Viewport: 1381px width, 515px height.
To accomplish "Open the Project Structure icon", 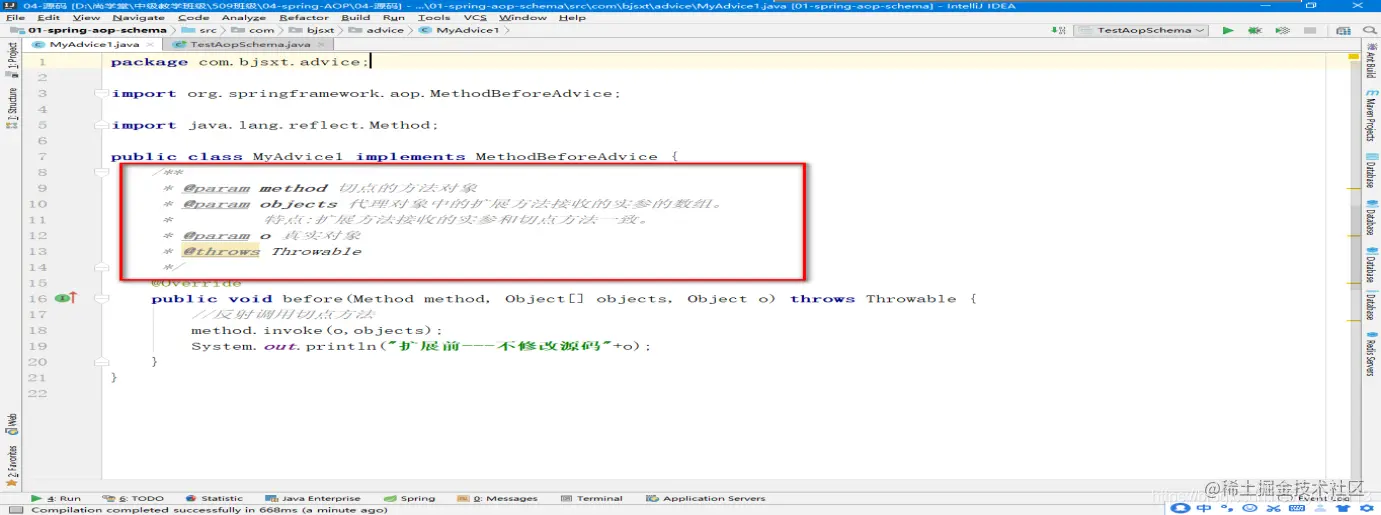I will coord(1343,30).
